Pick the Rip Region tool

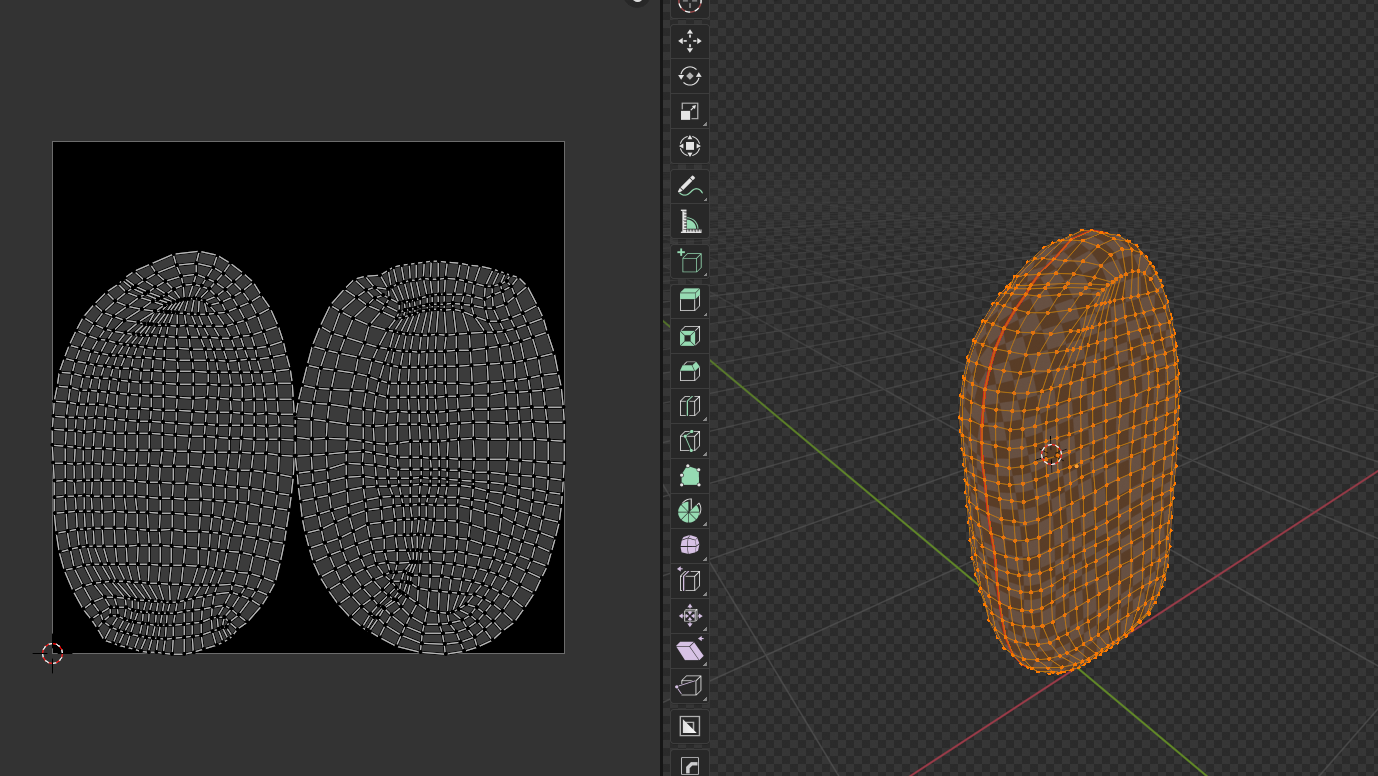click(690, 686)
